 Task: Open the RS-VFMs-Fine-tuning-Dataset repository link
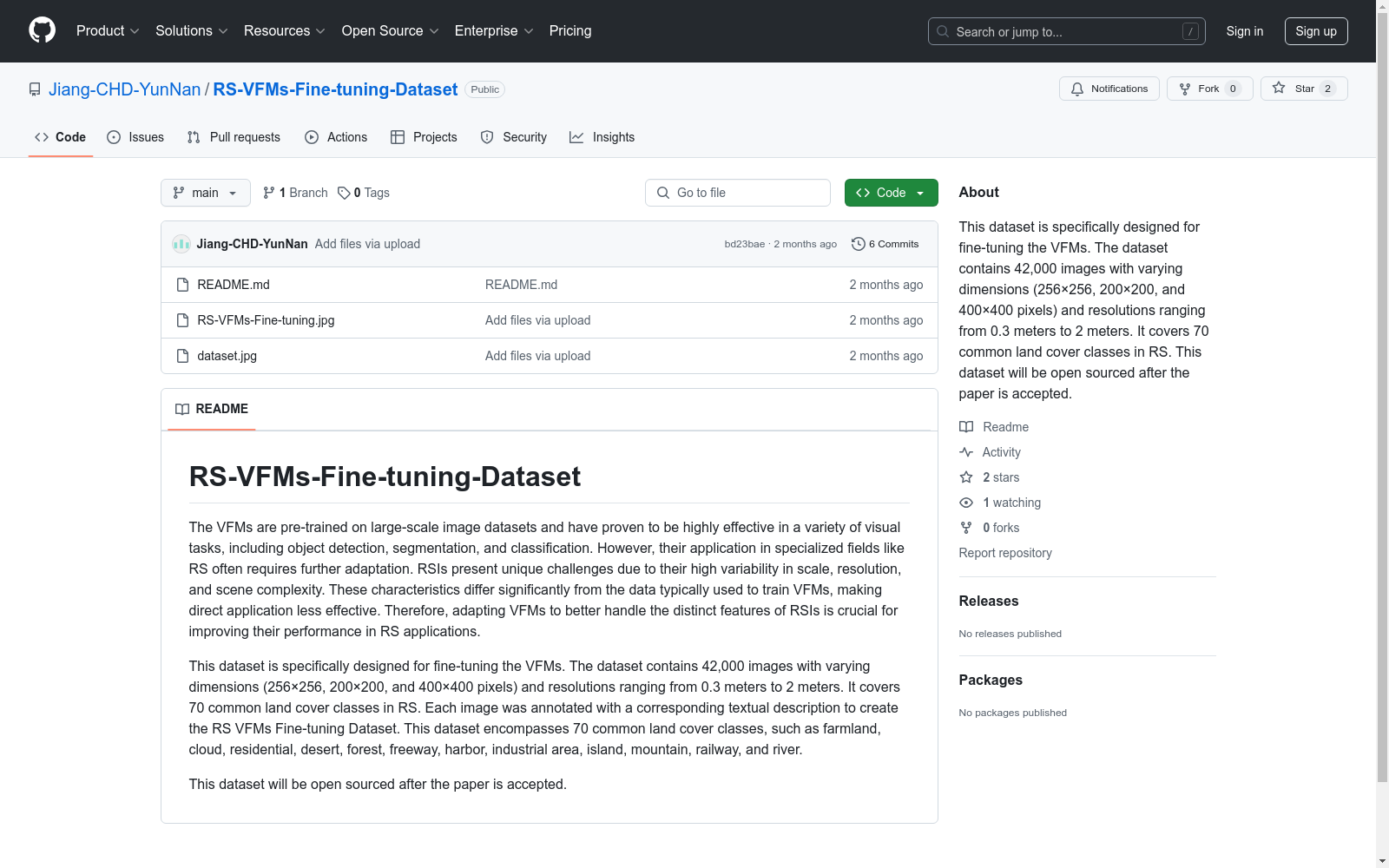[x=335, y=89]
